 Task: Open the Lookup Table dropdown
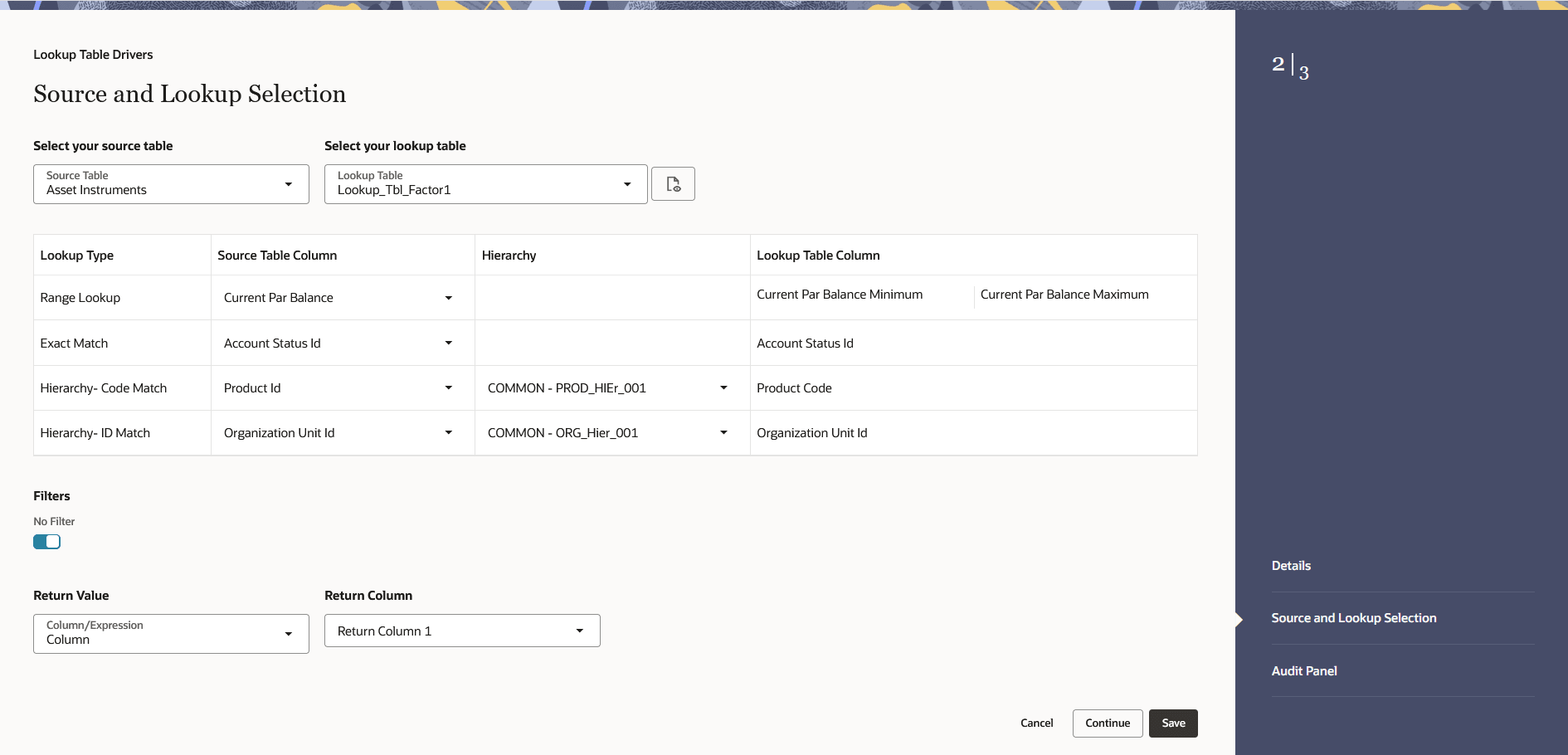tap(485, 184)
